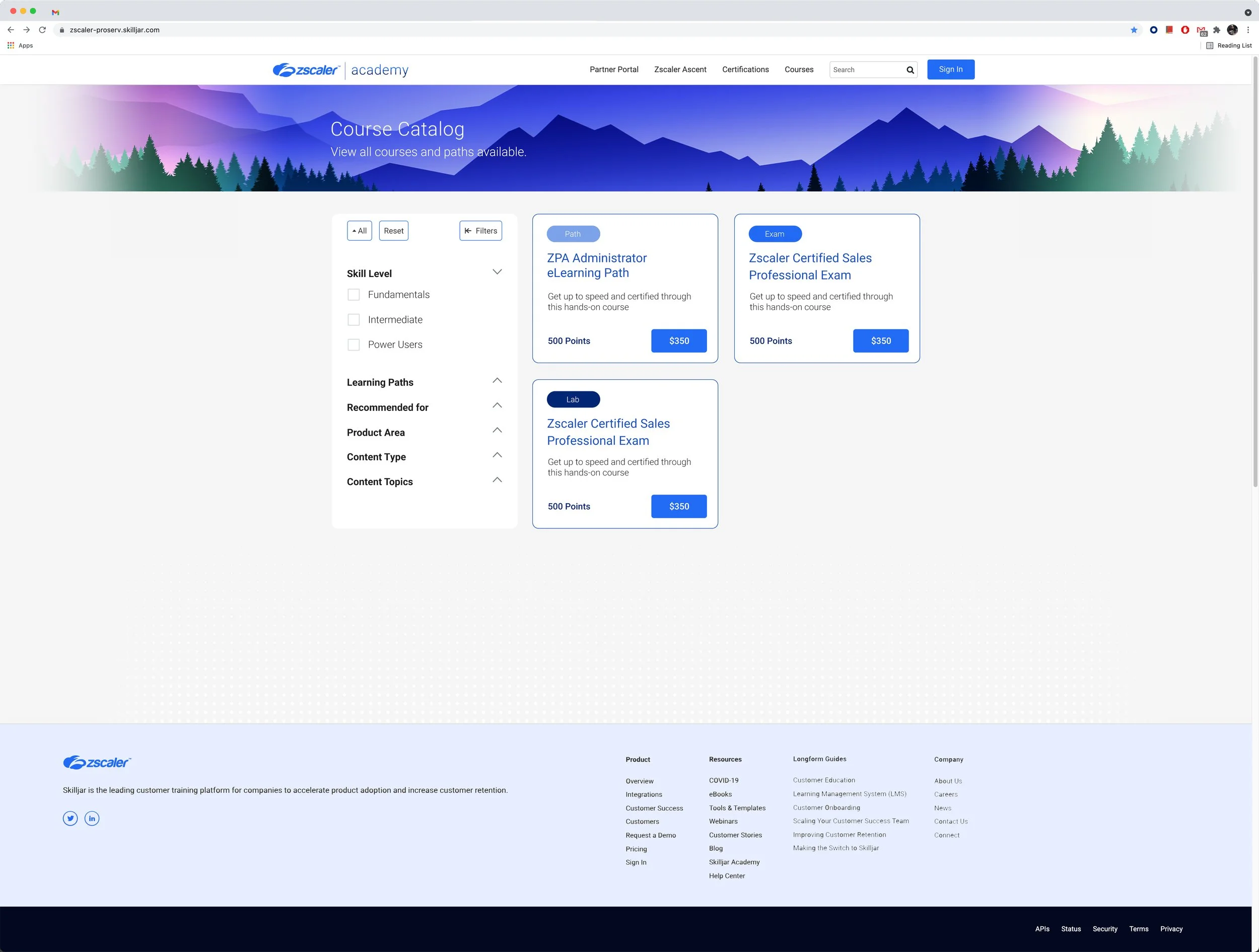The image size is (1259, 952).
Task: Open the Zscaler Academy logo link
Action: [x=340, y=70]
